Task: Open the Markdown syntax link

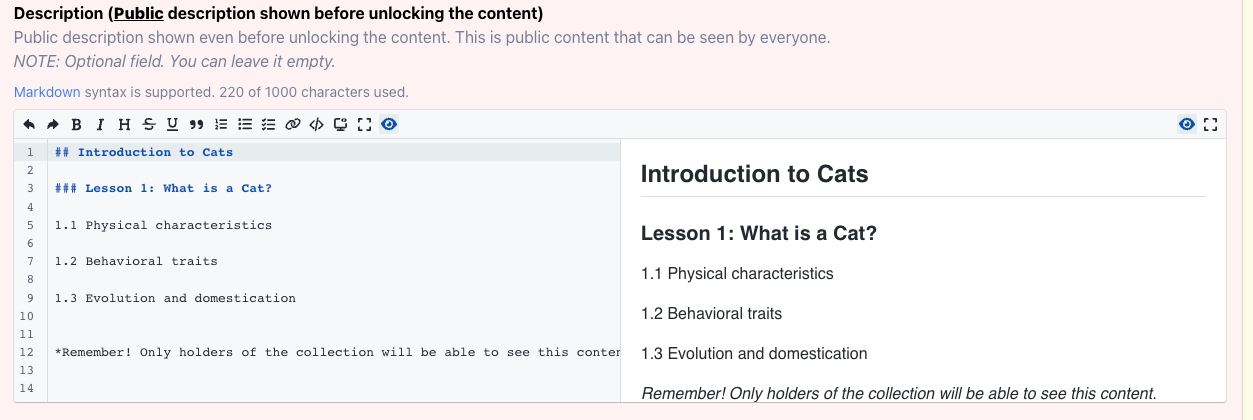Action: point(47,92)
